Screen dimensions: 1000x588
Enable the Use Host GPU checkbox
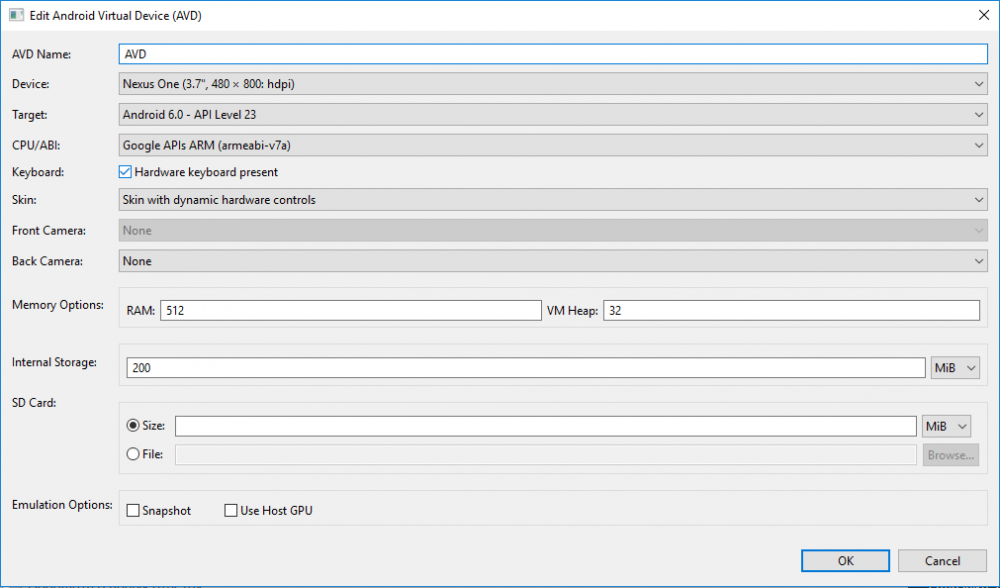click(231, 510)
